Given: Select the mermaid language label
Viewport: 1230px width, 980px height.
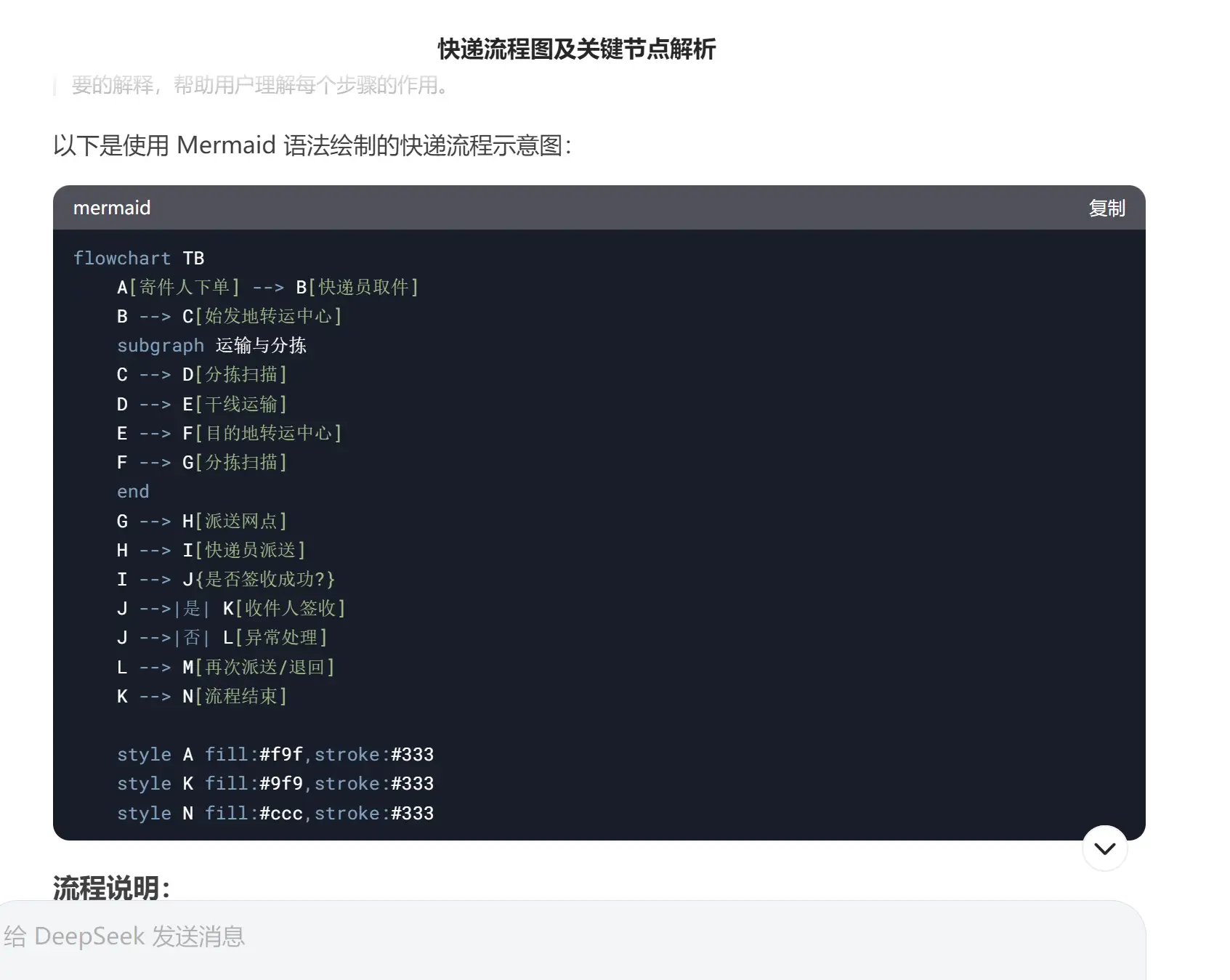Looking at the screenshot, I should click(x=112, y=208).
